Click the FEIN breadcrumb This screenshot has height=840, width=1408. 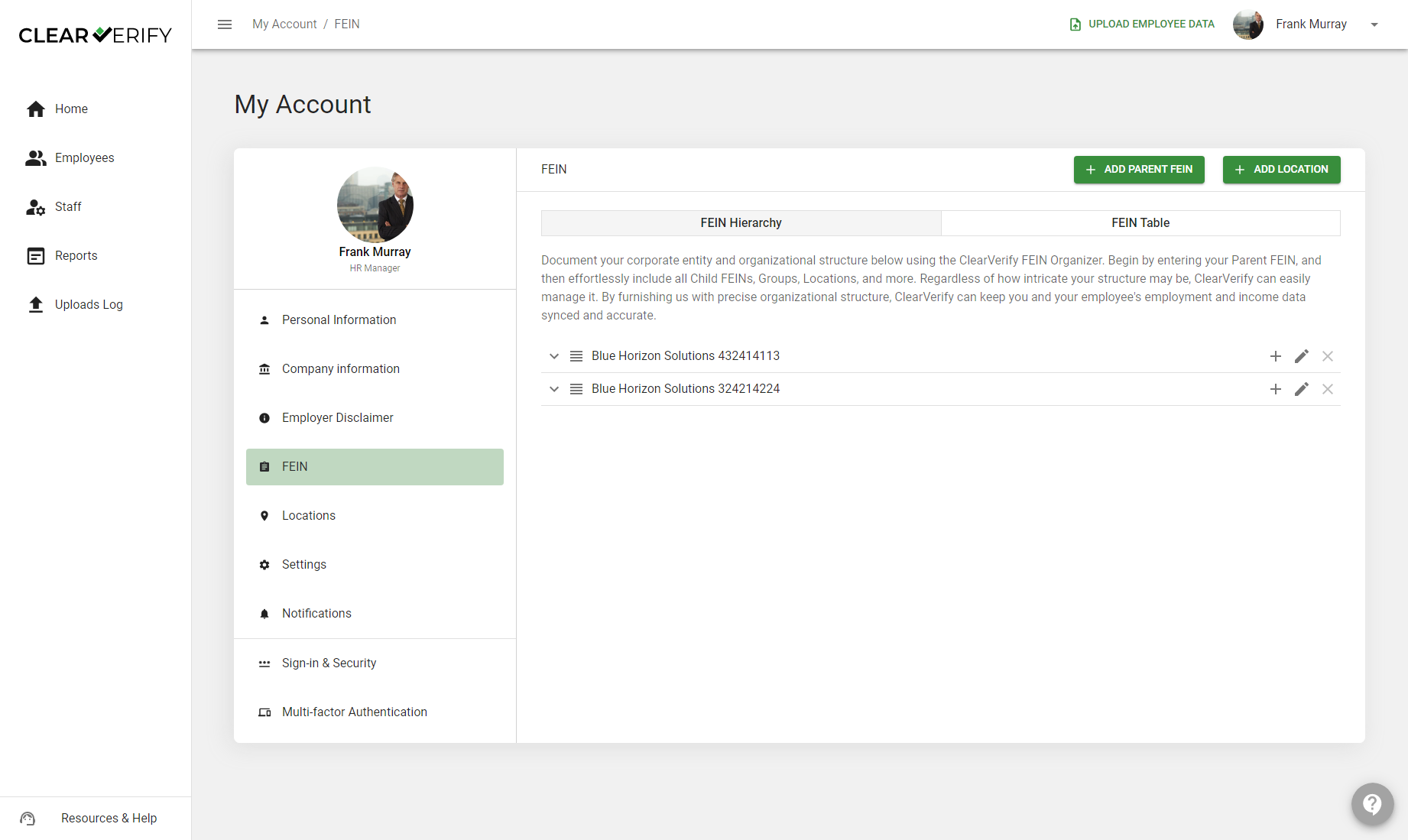click(347, 24)
